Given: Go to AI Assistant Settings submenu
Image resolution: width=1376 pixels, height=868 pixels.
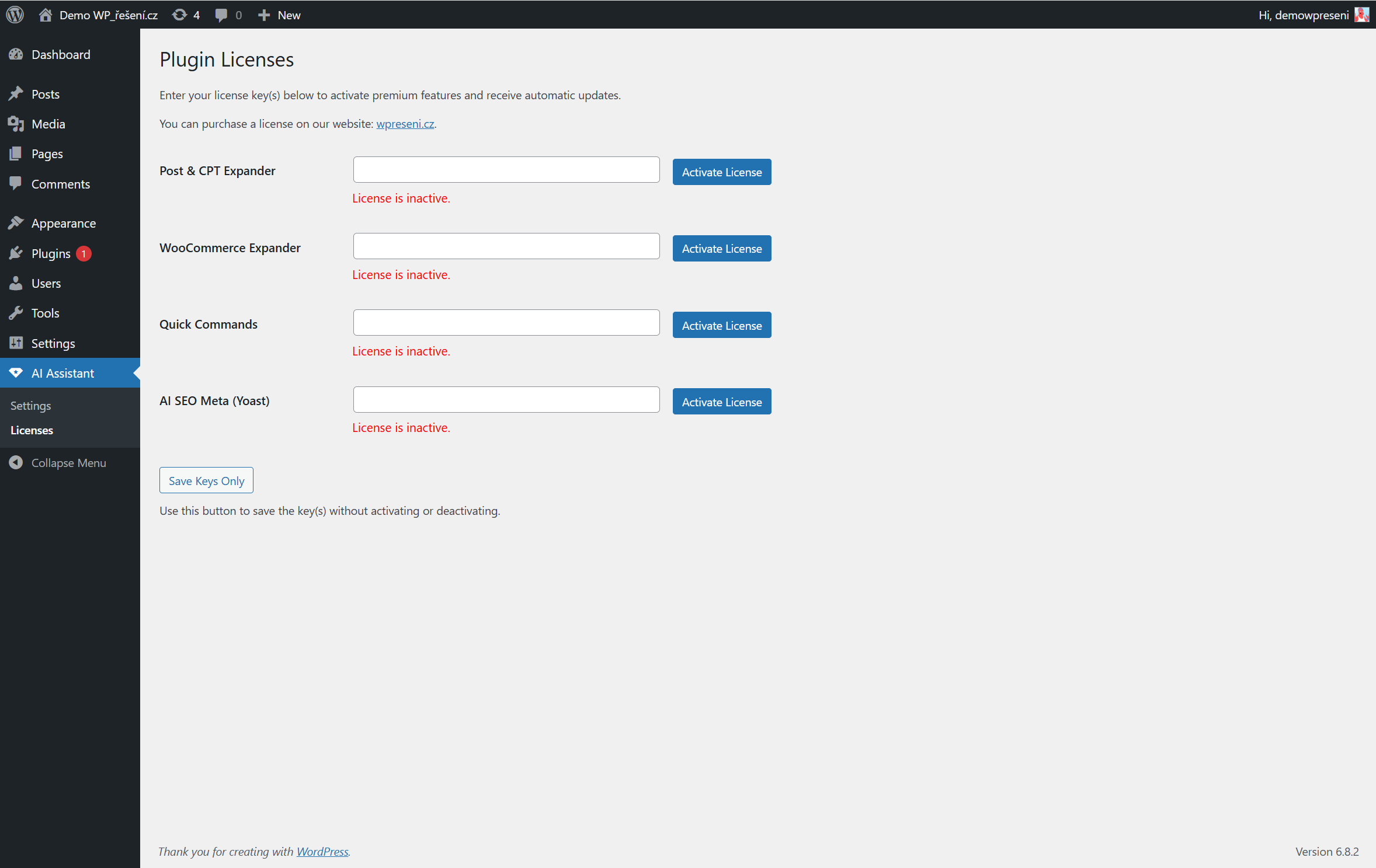Looking at the screenshot, I should click(x=30, y=405).
